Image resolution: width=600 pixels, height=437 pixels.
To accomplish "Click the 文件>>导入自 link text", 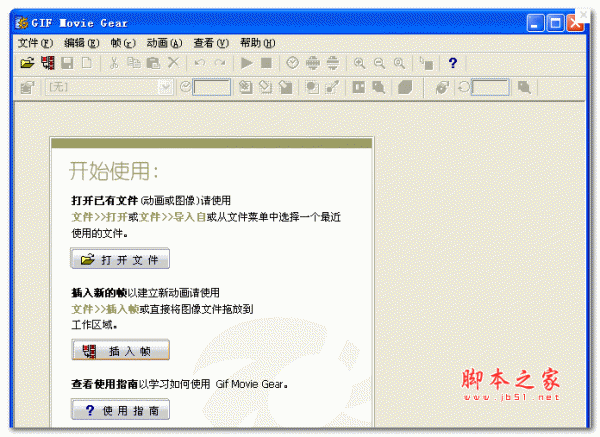I will click(x=173, y=217).
